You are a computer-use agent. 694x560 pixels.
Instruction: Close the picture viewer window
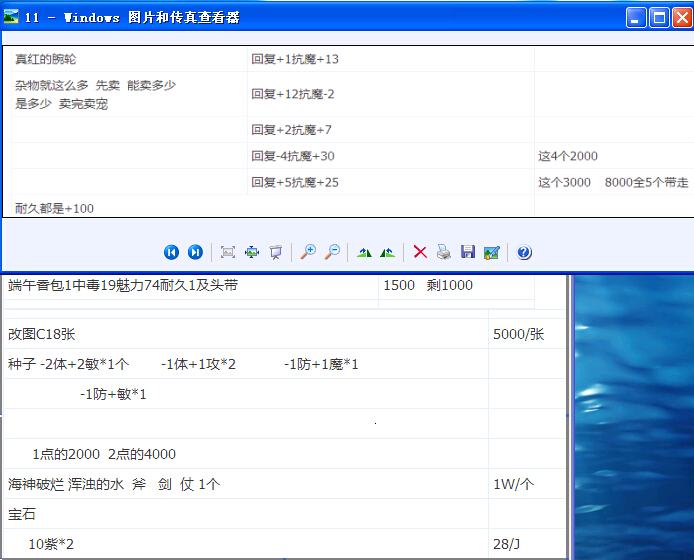(682, 17)
